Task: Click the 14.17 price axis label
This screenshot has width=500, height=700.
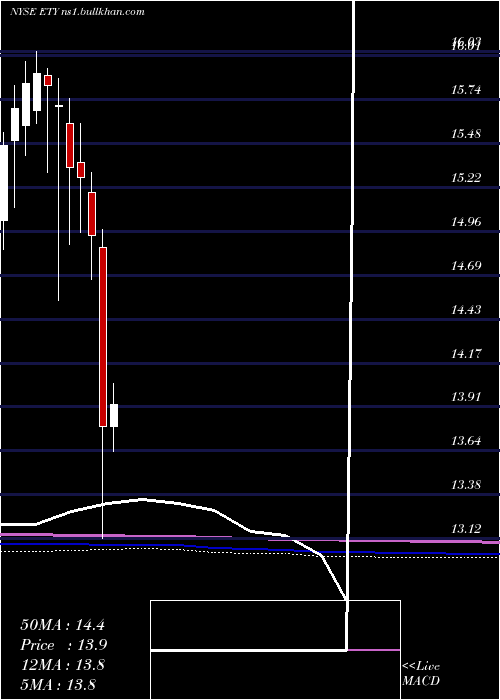Action: click(x=466, y=354)
